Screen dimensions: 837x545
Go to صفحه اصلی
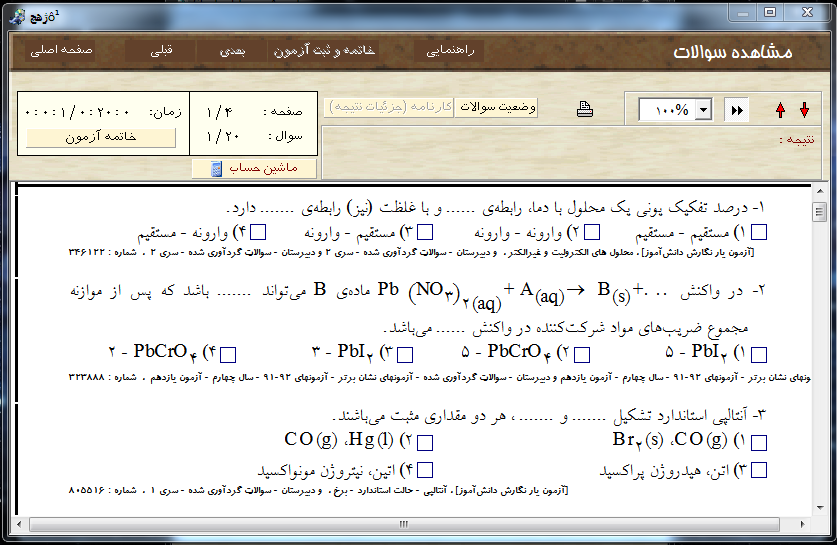(60, 50)
